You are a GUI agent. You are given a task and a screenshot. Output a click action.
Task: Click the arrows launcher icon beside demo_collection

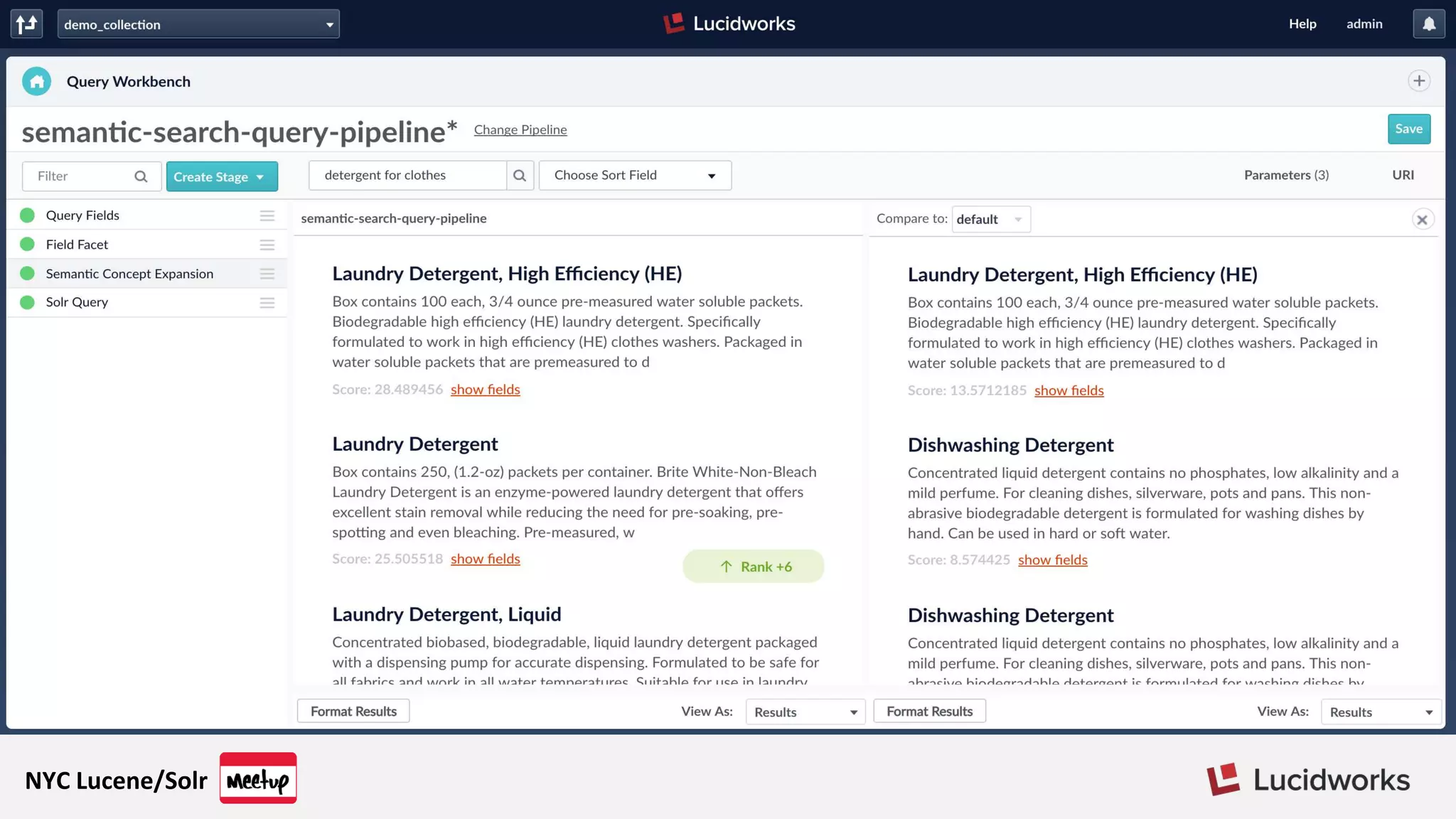(x=27, y=24)
